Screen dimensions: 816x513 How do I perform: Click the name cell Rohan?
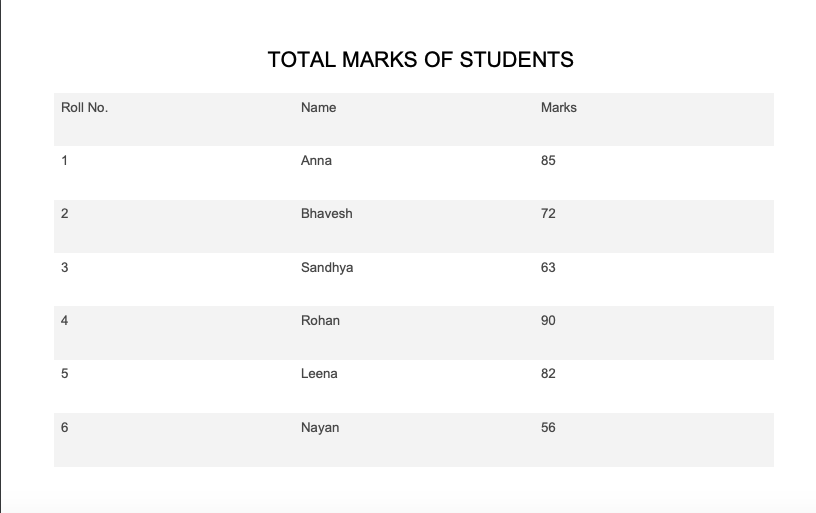(x=320, y=320)
